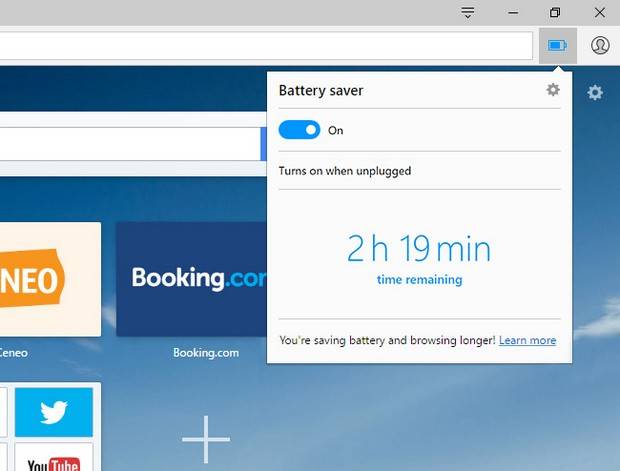Add a new speed dial site with plus
This screenshot has width=620, height=471.
click(206, 439)
